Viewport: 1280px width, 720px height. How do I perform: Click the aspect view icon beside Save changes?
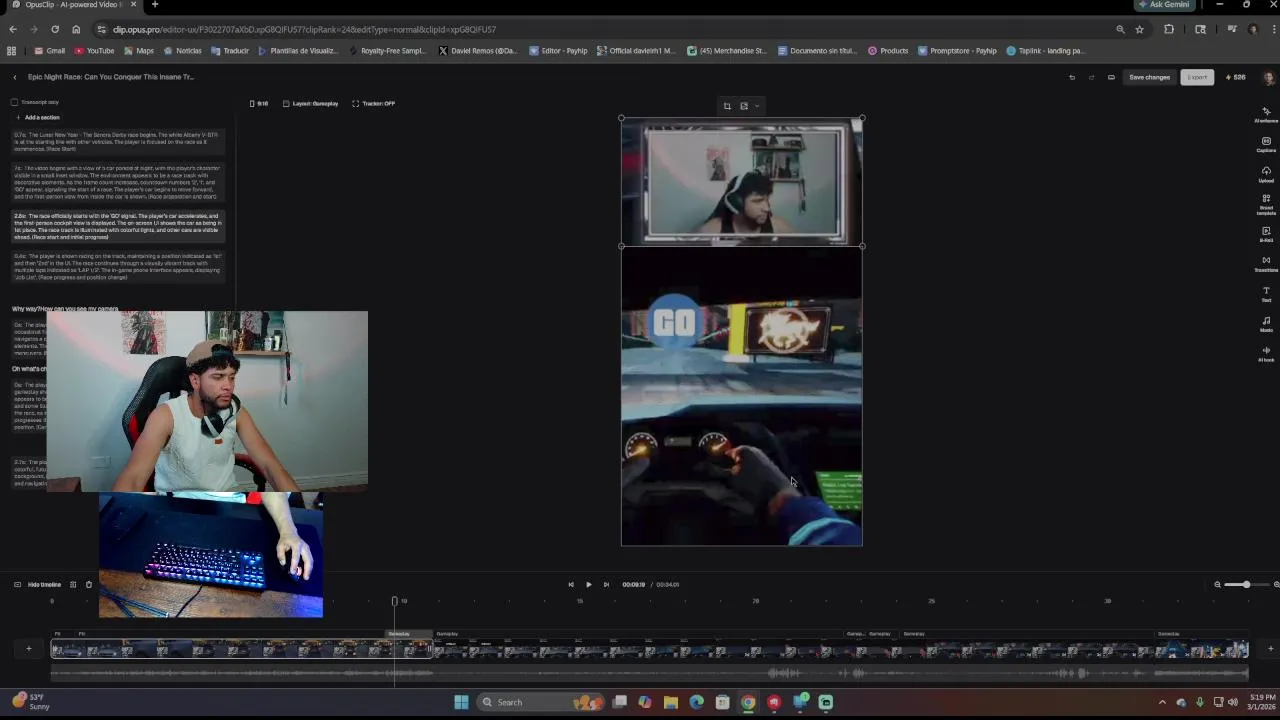[x=1111, y=77]
